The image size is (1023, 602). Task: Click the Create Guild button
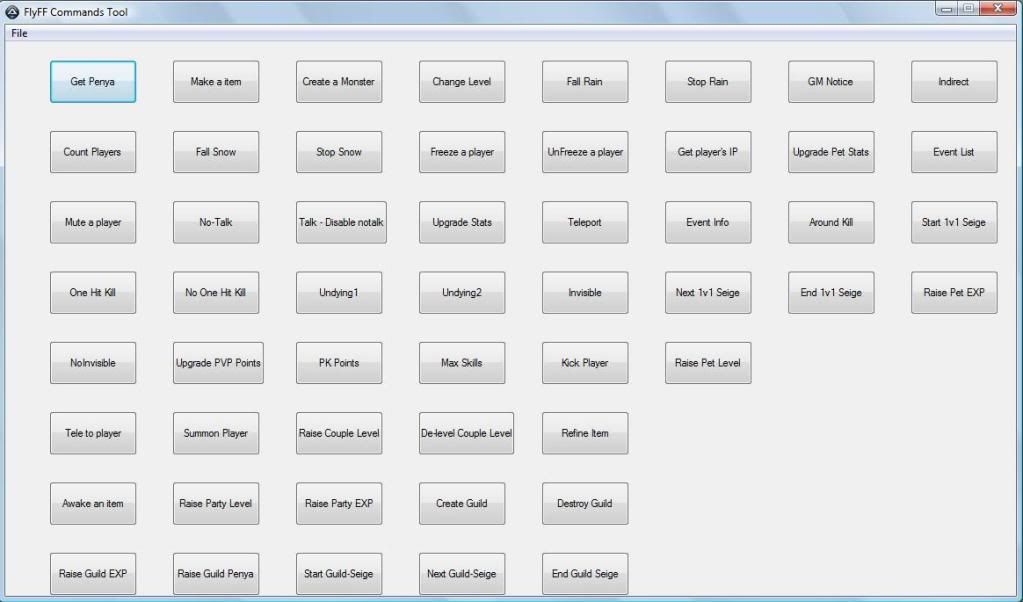coord(462,503)
